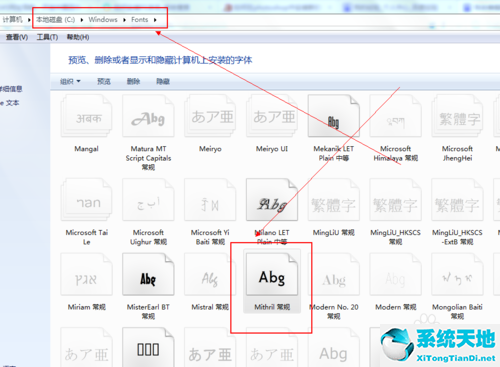Click the Mithril 常规 font label

(272, 307)
